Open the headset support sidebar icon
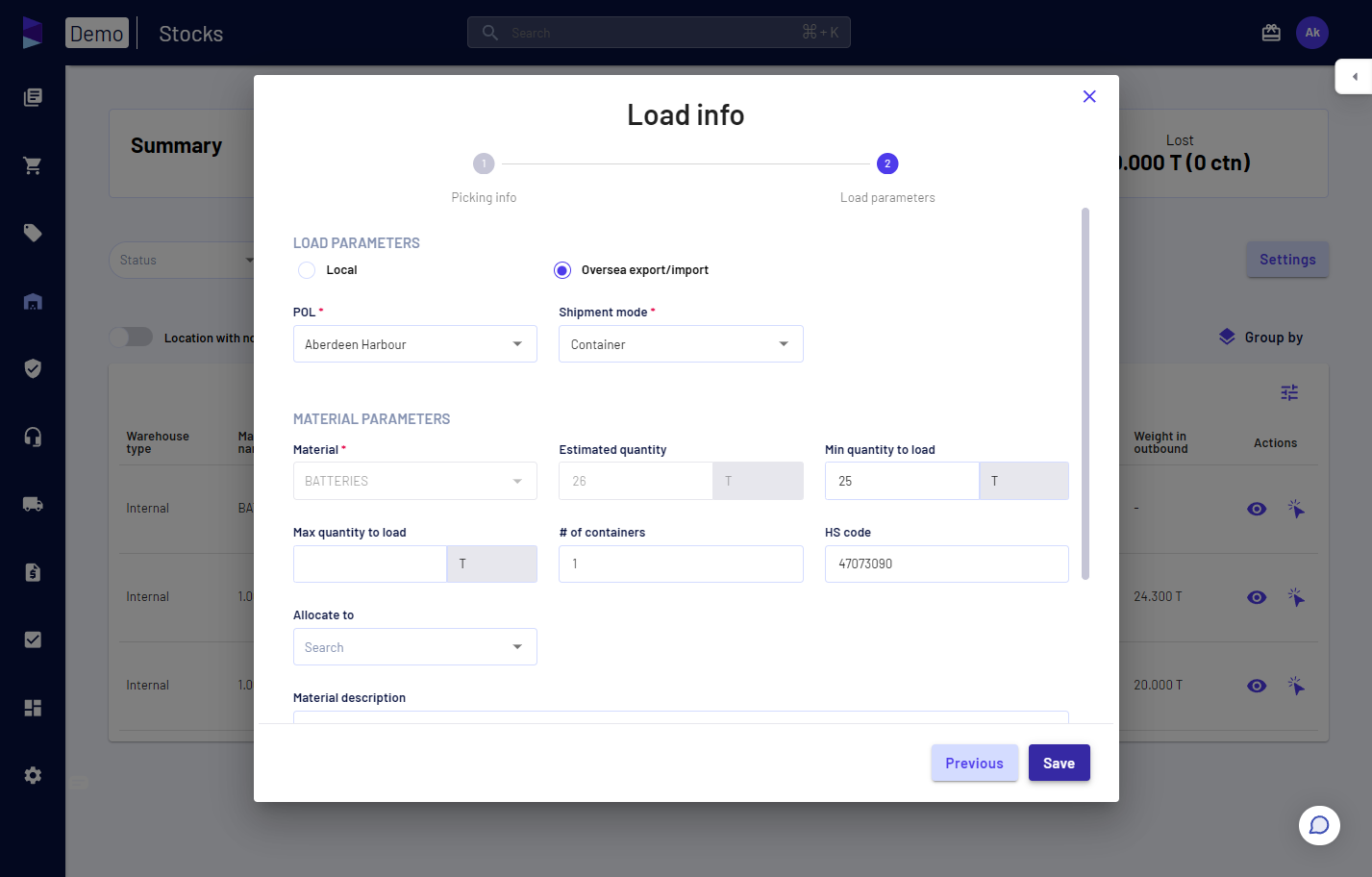 pos(33,437)
